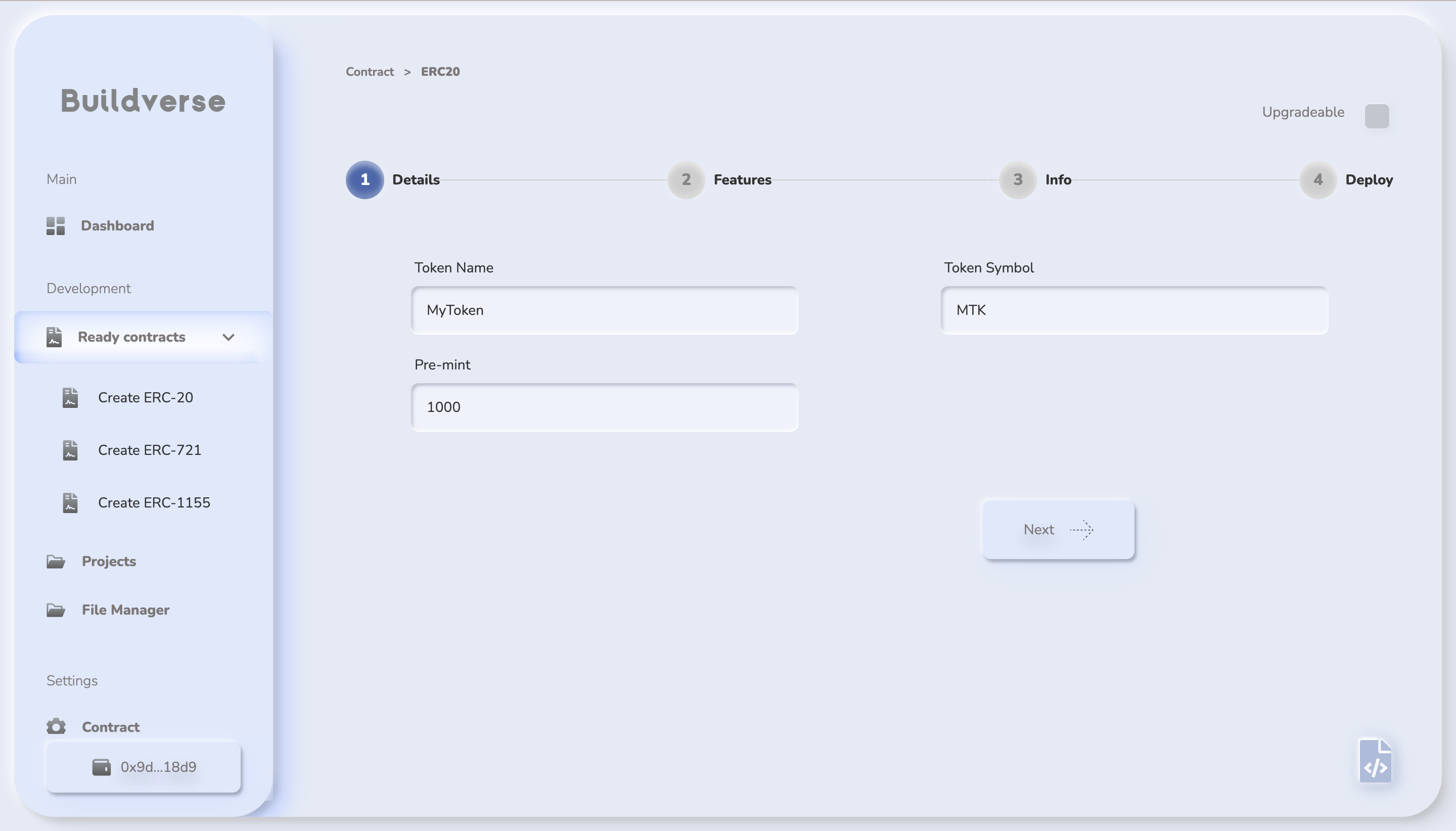Click the Create ERC-20 contract icon
Image resolution: width=1456 pixels, height=831 pixels.
pyautogui.click(x=70, y=397)
